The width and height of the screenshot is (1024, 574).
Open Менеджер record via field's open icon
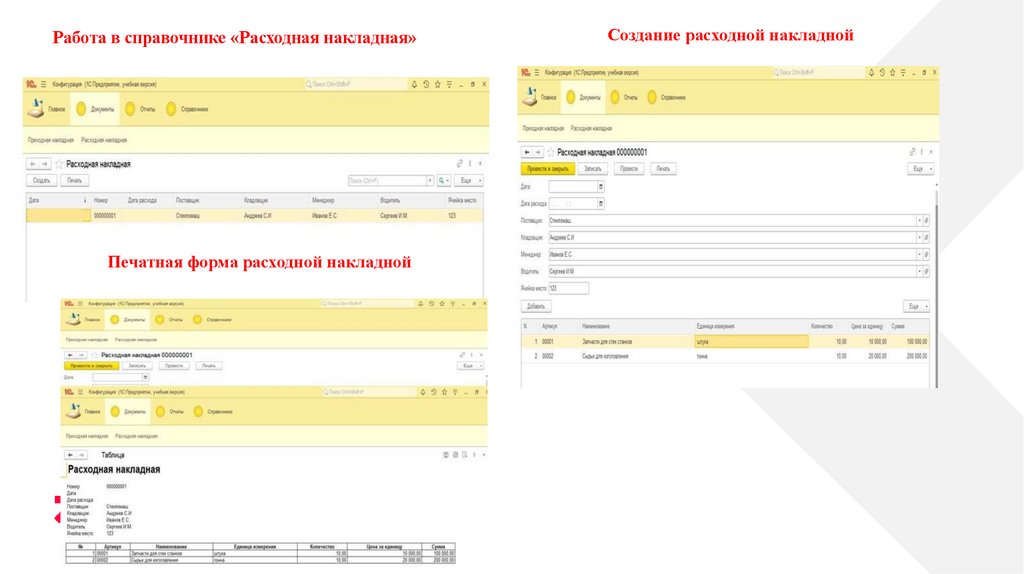point(926,254)
